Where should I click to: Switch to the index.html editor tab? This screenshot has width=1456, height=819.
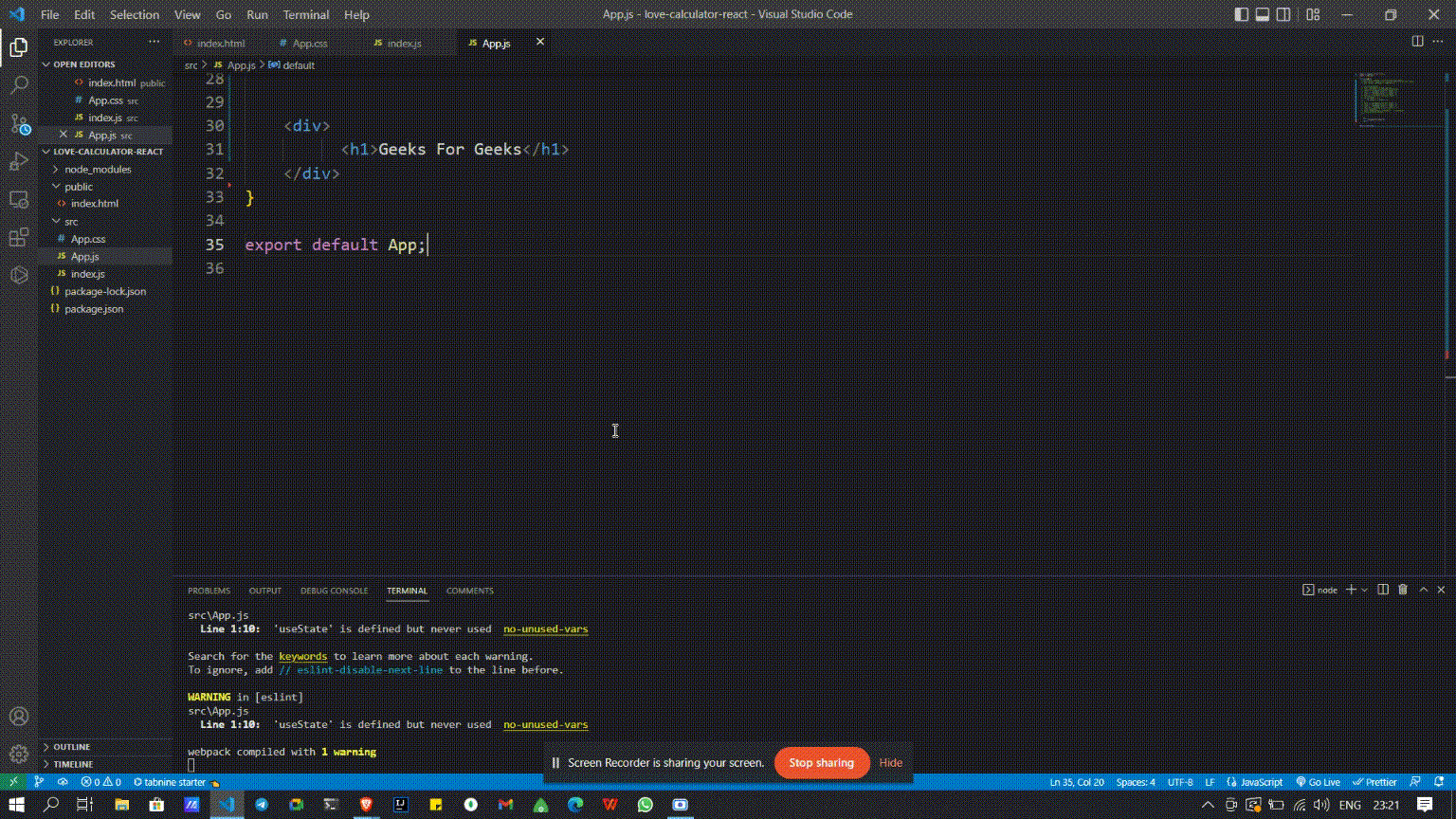point(221,43)
